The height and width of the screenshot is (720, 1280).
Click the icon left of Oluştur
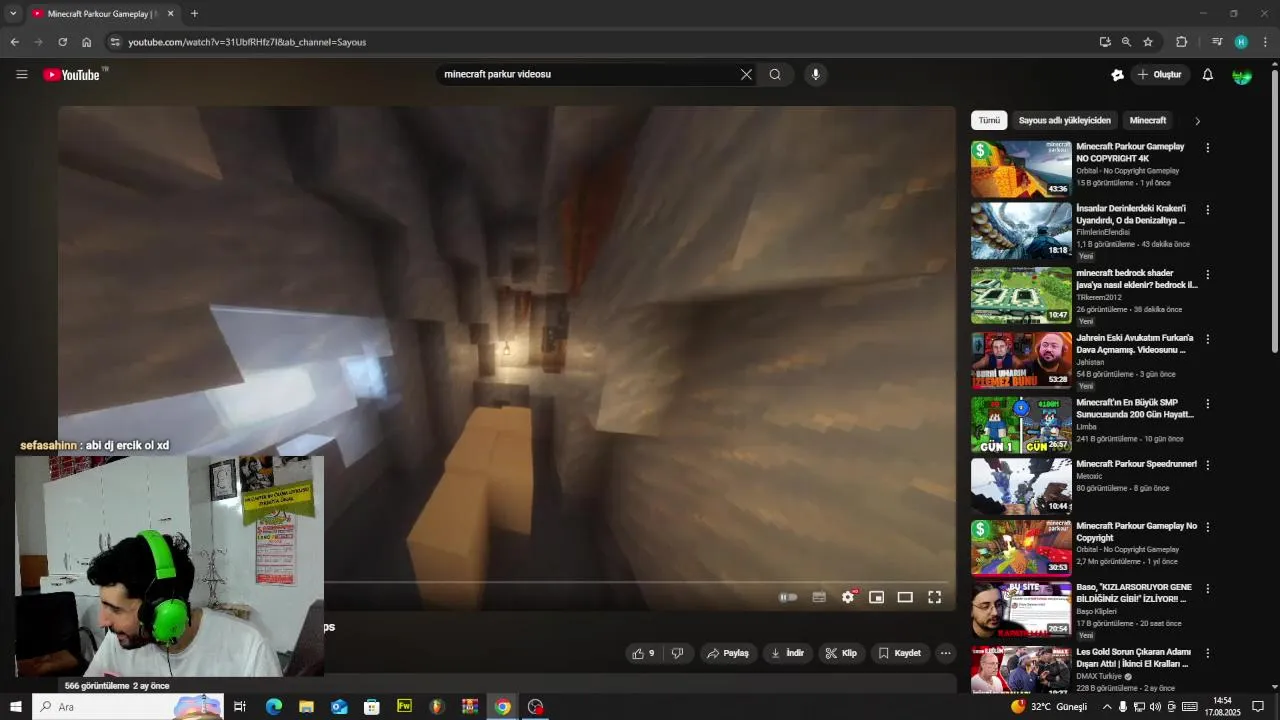(1118, 74)
